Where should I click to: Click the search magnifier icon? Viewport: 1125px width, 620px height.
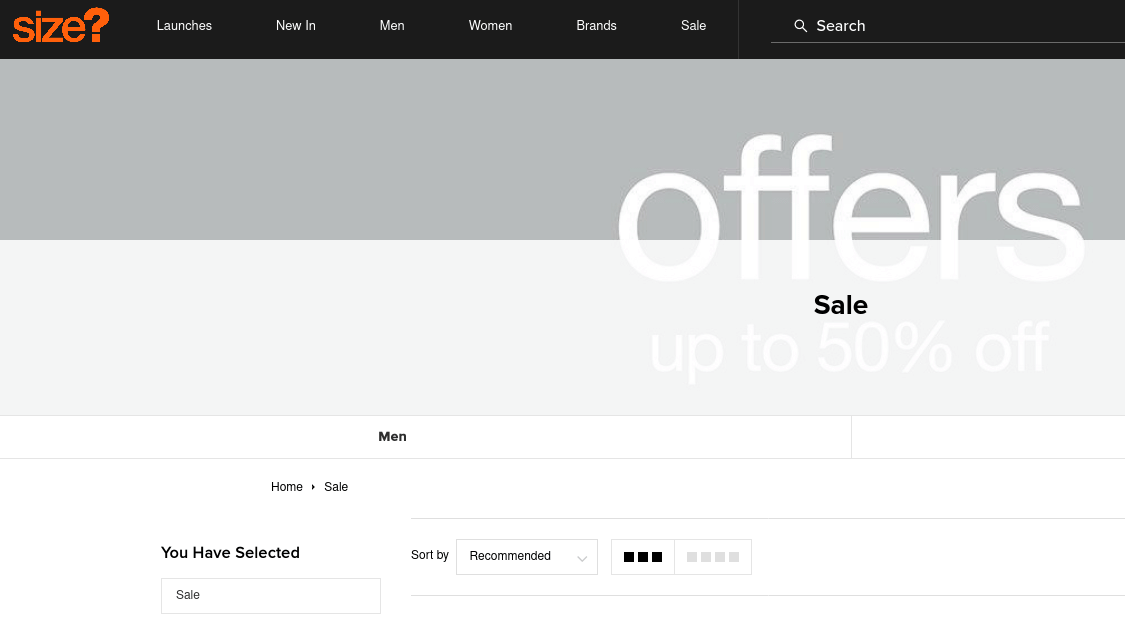(800, 26)
